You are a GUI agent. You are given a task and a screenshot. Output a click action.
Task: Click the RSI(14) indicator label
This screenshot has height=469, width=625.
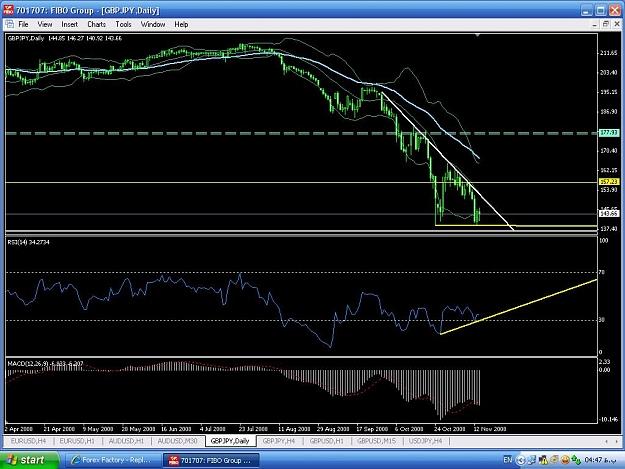click(x=28, y=242)
